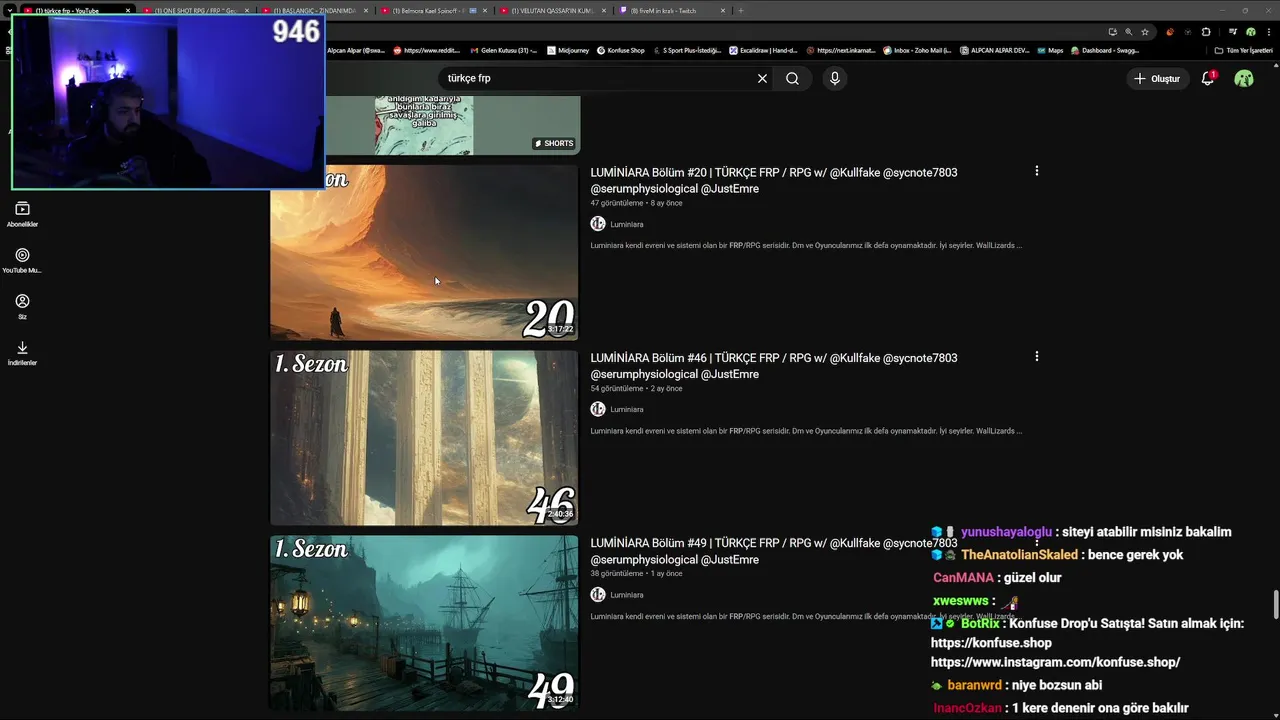1280x720 pixels.
Task: Open reddit bookmark in bookmarks bar
Action: tap(427, 50)
